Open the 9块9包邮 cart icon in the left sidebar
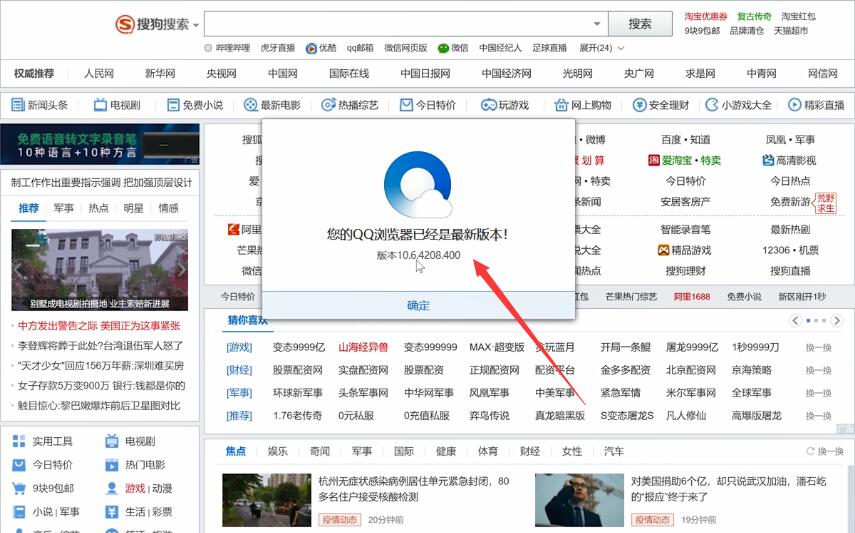Screen dimensions: 855x533 pyautogui.click(x=19, y=488)
